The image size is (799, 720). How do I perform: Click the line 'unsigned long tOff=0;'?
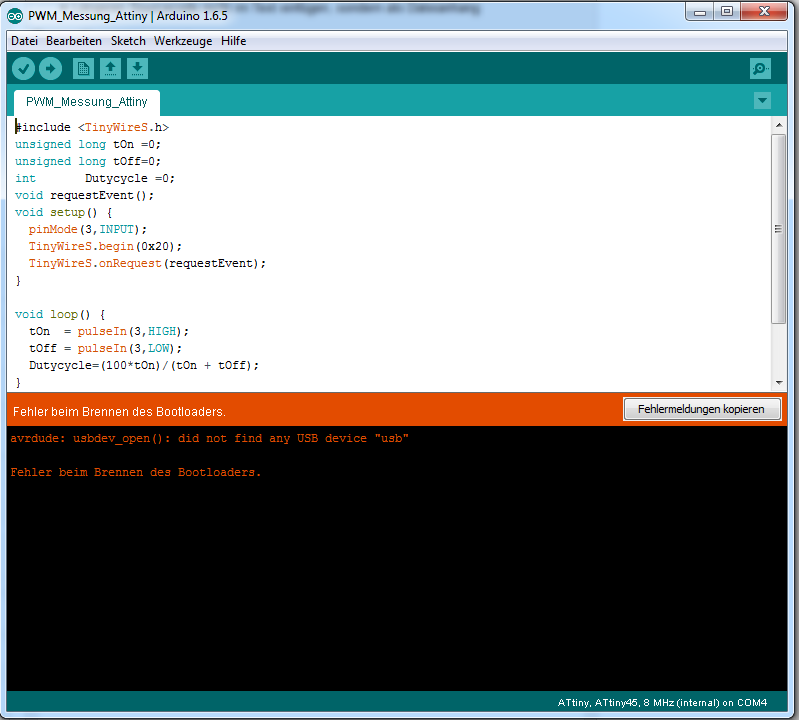point(88,162)
